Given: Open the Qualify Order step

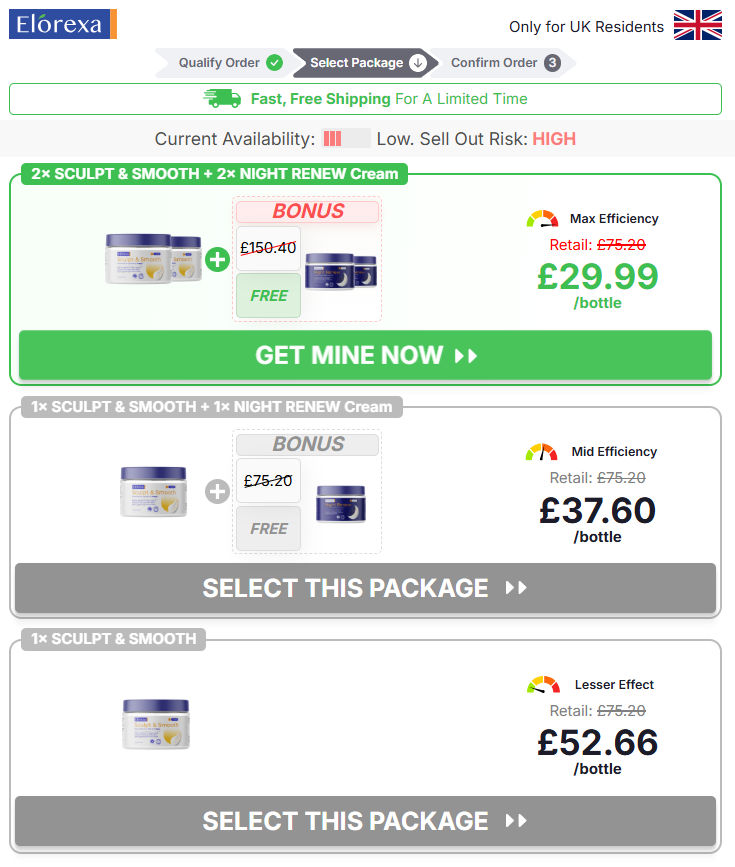Looking at the screenshot, I should point(220,63).
